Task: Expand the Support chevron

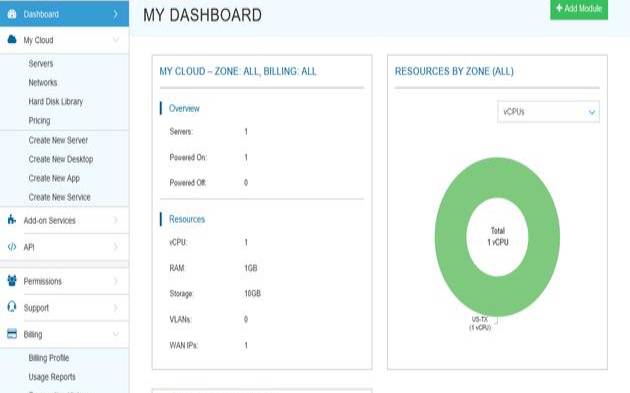Action: coord(116,307)
